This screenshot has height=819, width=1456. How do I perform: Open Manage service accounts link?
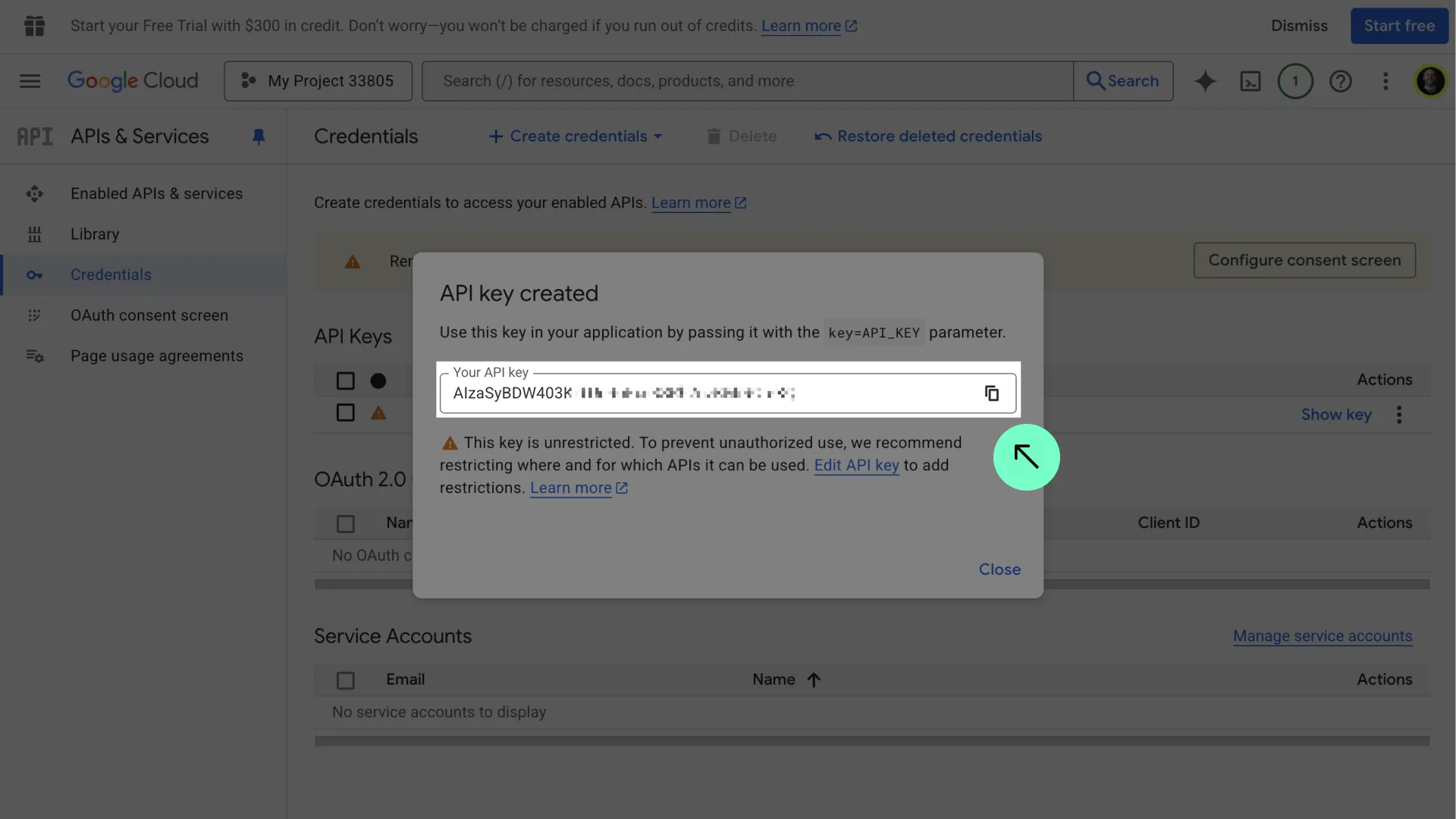tap(1323, 636)
